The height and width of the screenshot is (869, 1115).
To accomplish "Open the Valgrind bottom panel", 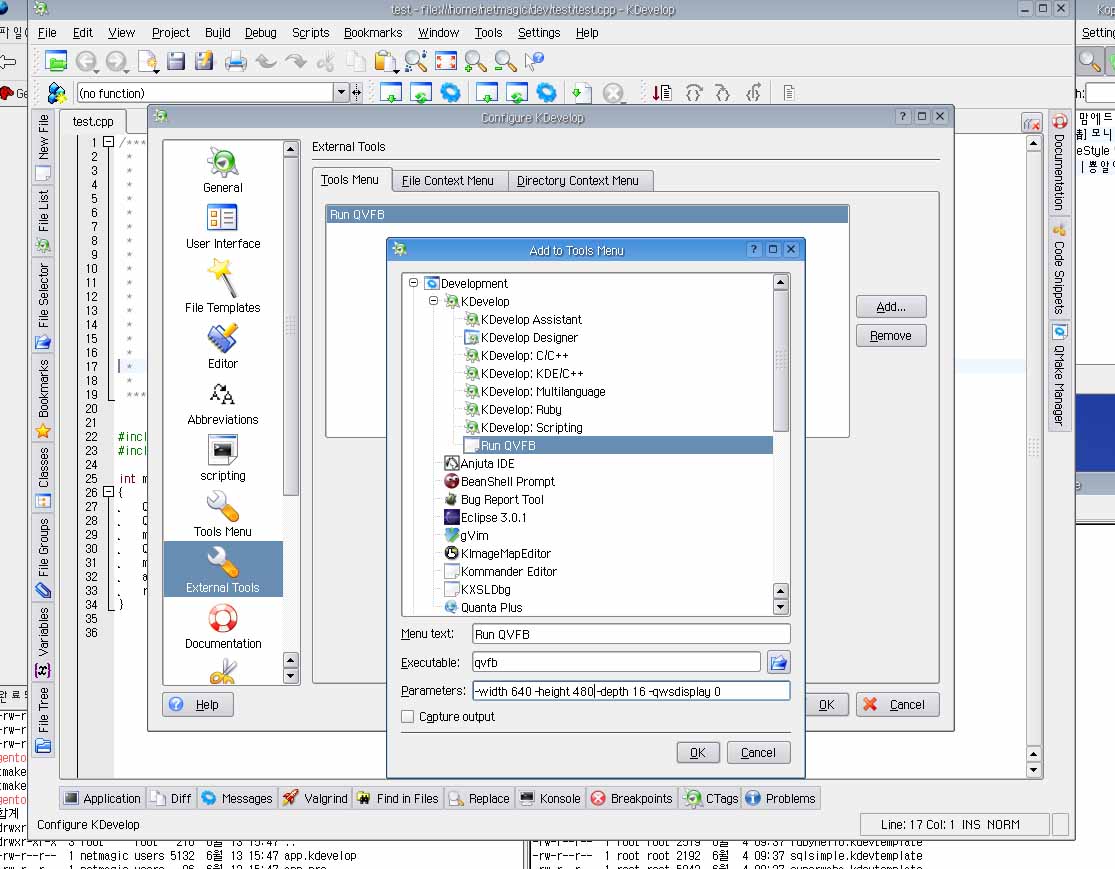I will tap(314, 799).
